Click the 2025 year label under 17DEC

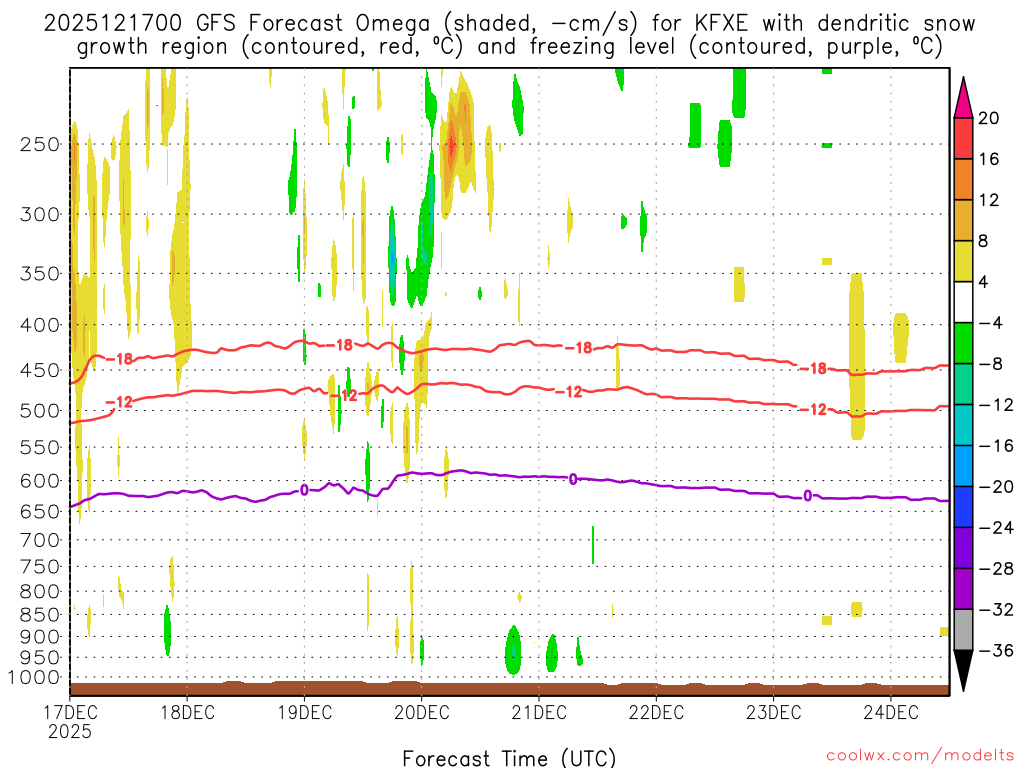(x=70, y=731)
